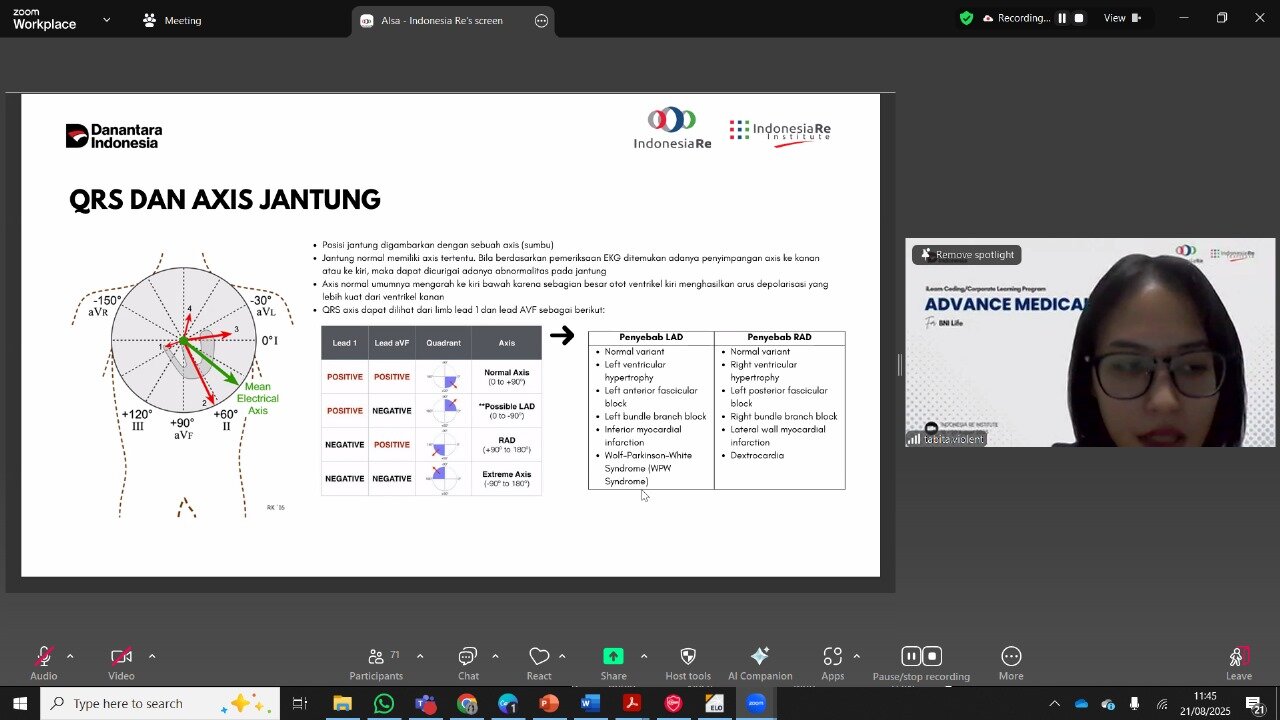The height and width of the screenshot is (720, 1280).
Task: Expand the Share options chevron
Action: pyautogui.click(x=643, y=656)
